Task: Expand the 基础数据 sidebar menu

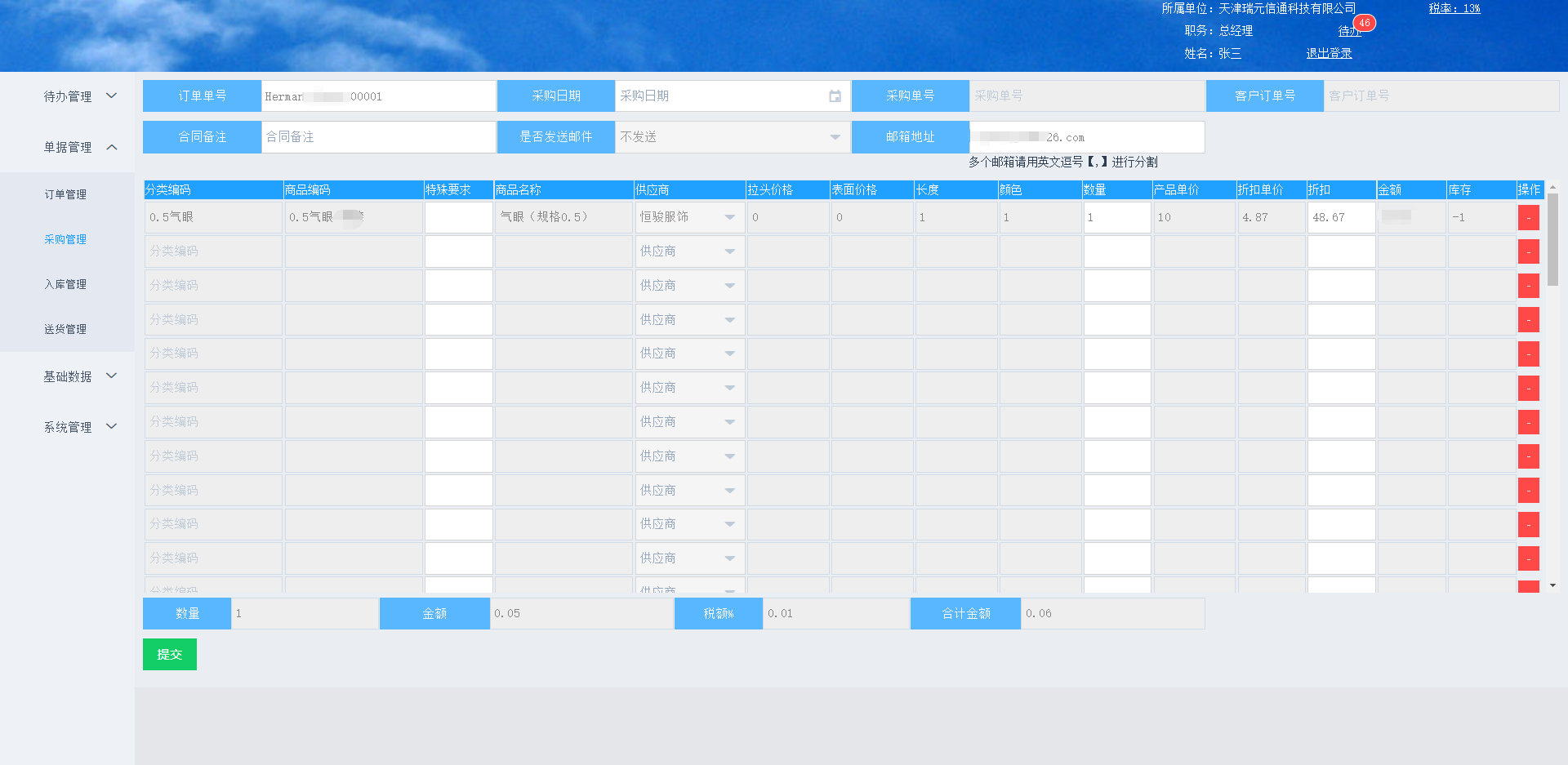Action: (x=79, y=376)
